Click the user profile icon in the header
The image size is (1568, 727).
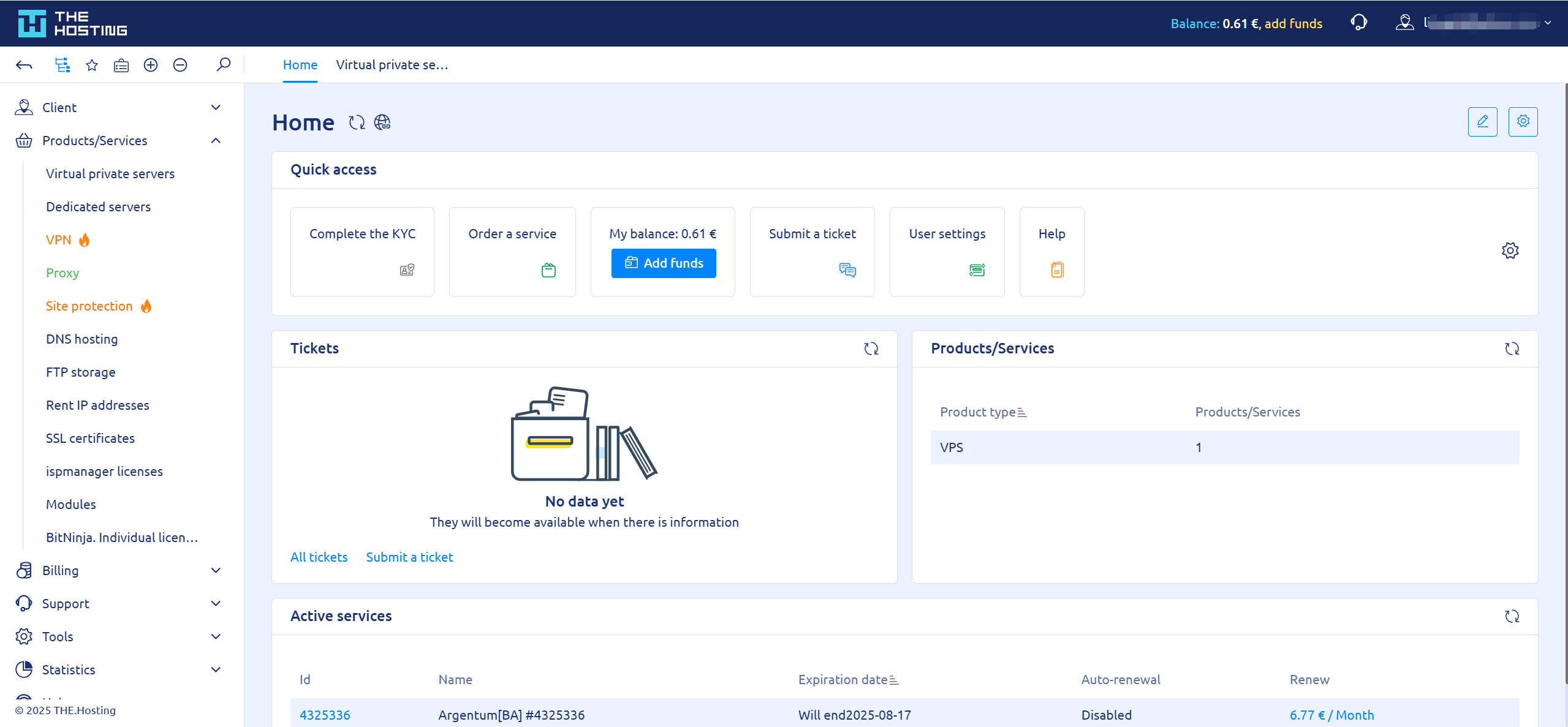(1404, 23)
